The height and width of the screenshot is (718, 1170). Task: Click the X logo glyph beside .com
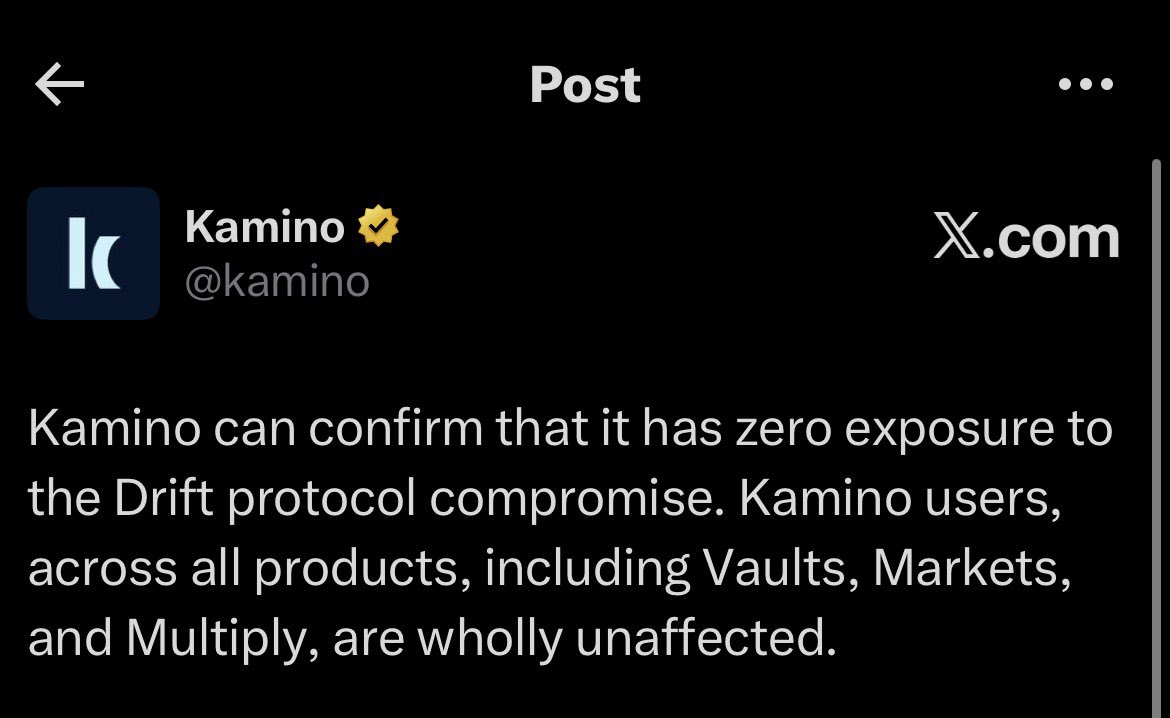[x=958, y=239]
